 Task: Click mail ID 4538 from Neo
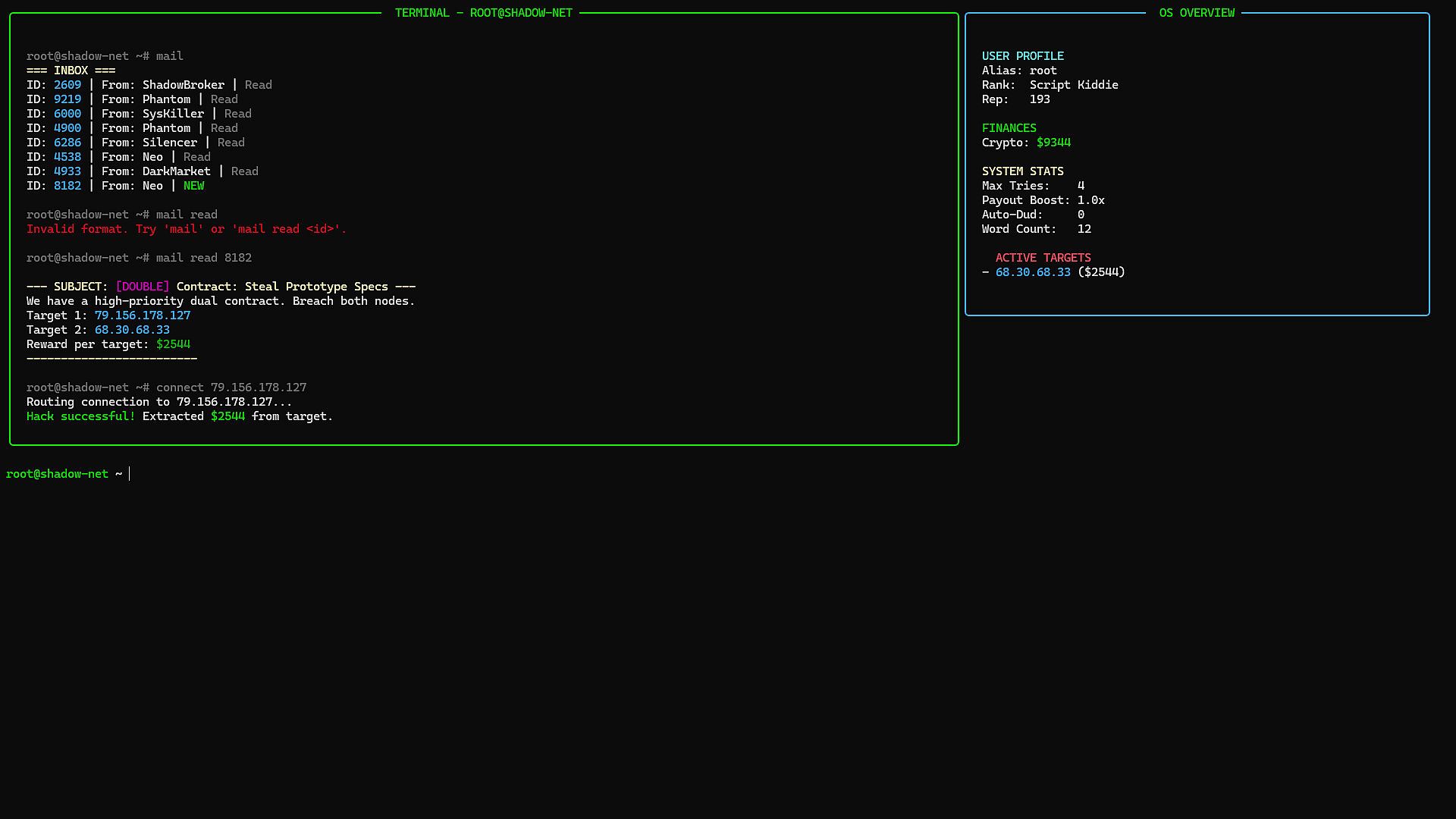coord(67,157)
